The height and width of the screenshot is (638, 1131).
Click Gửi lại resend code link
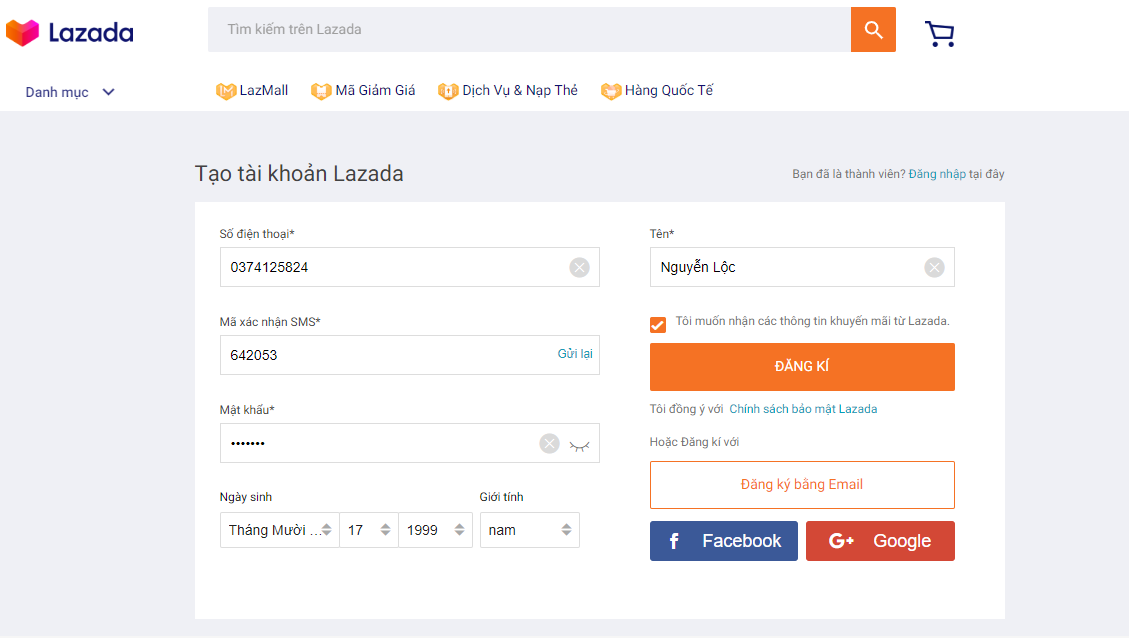pyautogui.click(x=575, y=354)
